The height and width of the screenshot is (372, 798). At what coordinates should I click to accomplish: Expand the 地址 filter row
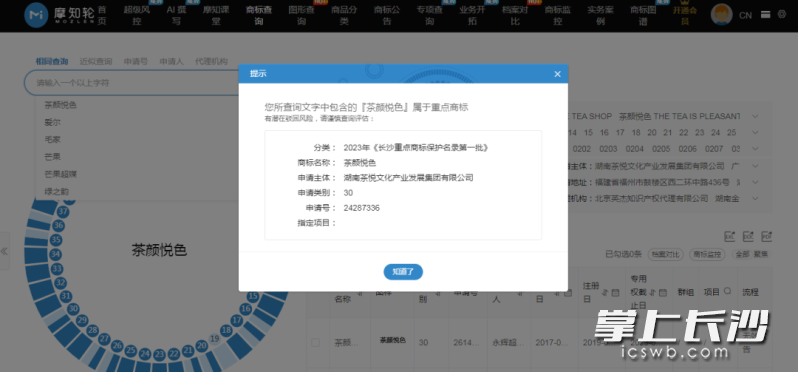[755, 182]
